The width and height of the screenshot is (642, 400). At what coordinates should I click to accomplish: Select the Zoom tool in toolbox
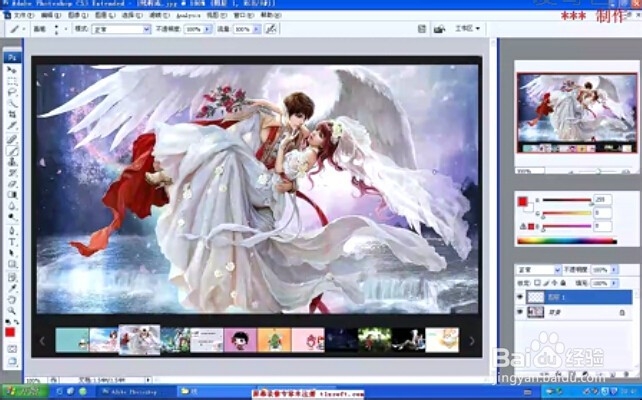(12, 310)
